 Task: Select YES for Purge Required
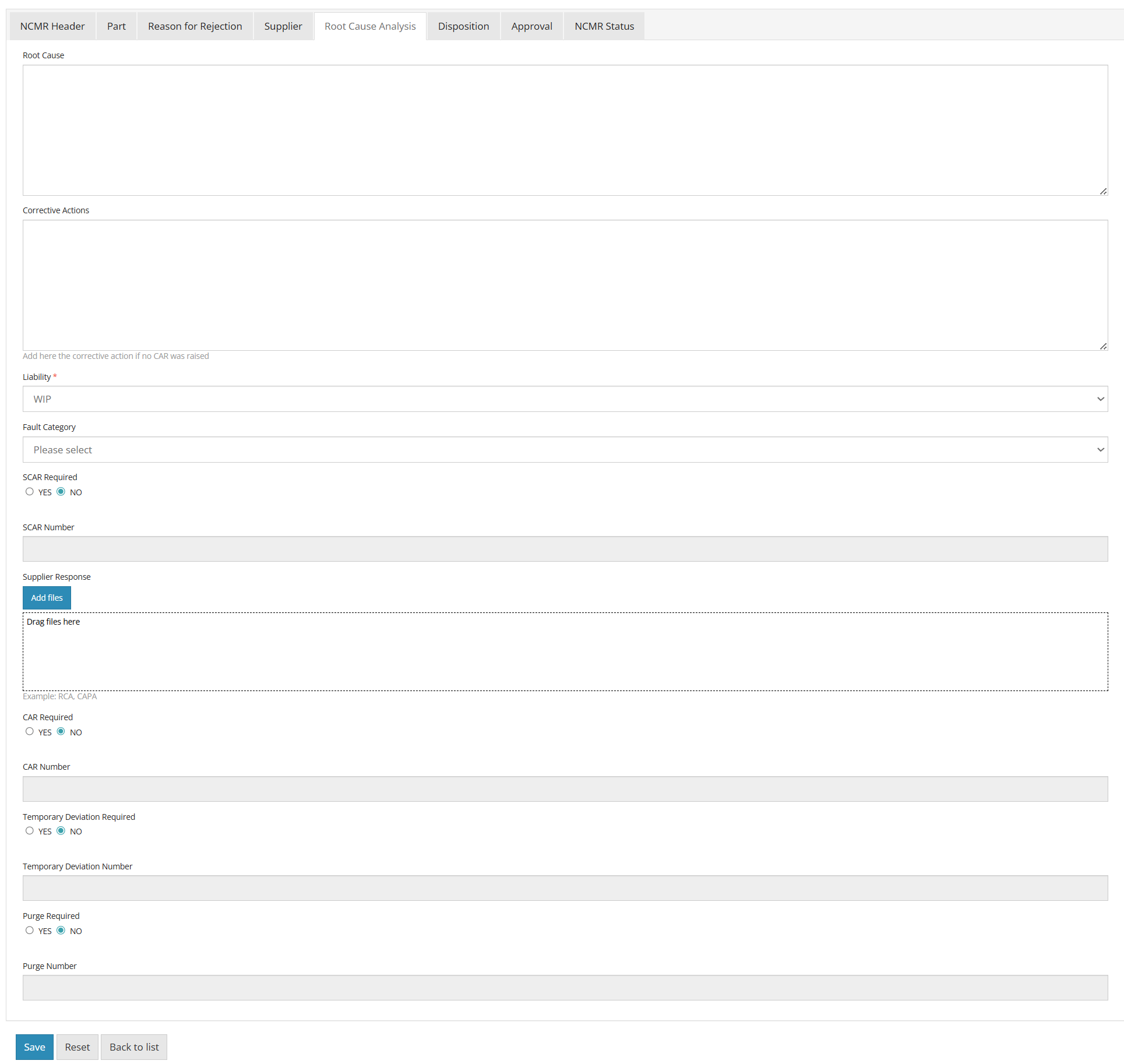tap(30, 930)
